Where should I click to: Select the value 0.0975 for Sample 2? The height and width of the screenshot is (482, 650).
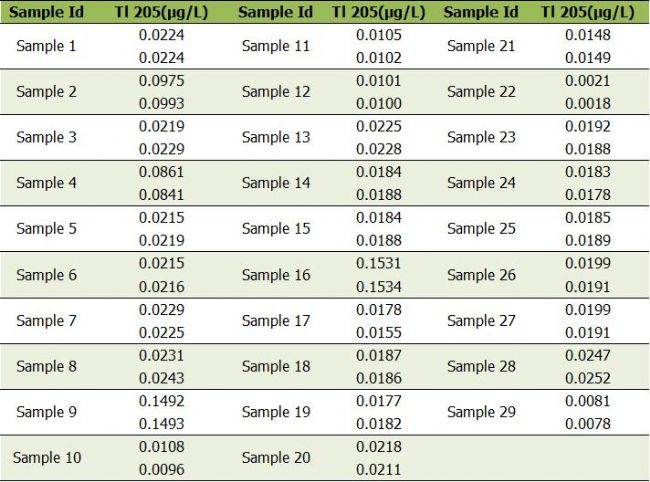(162, 80)
